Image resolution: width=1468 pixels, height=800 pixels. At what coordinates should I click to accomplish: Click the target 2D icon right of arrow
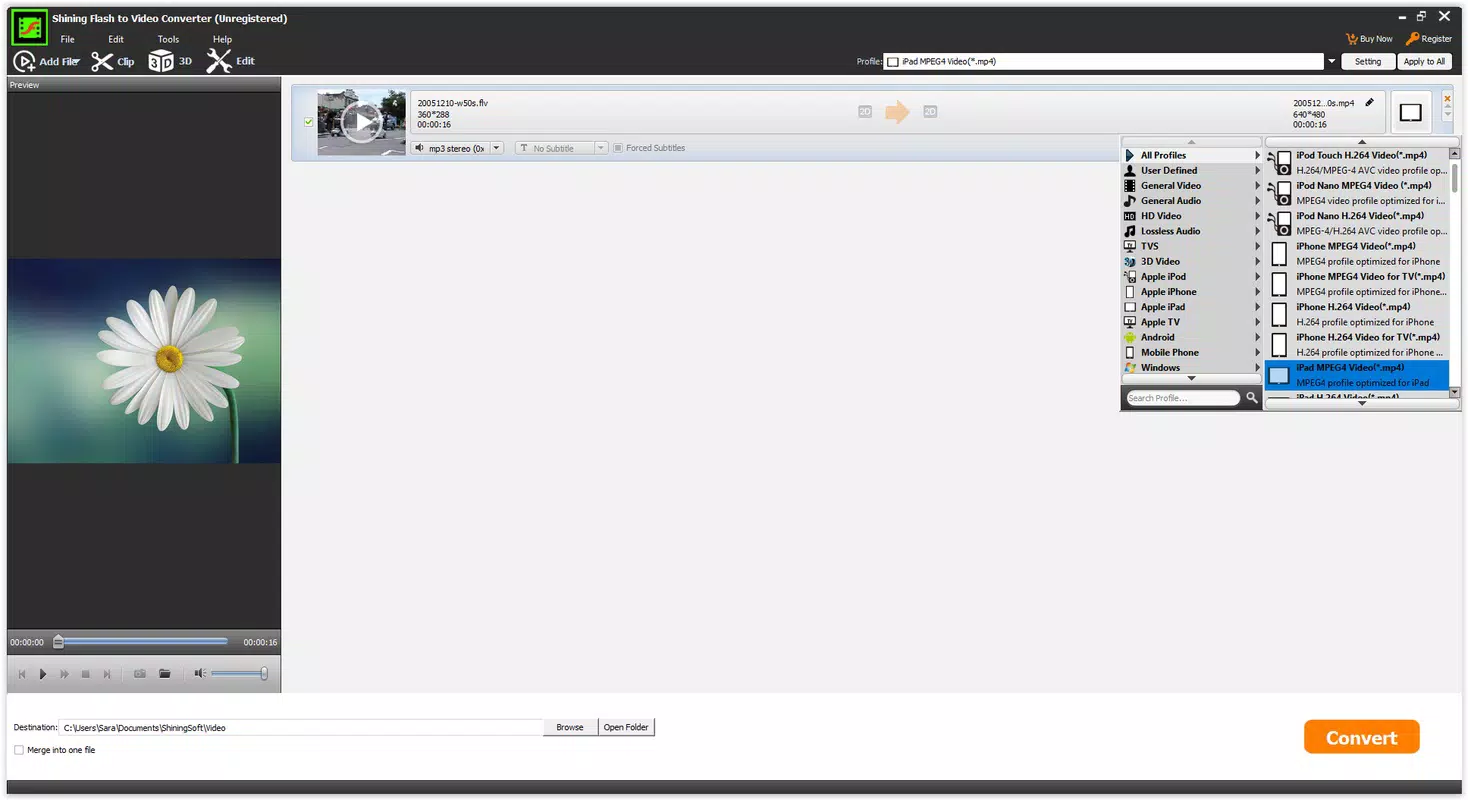point(930,112)
